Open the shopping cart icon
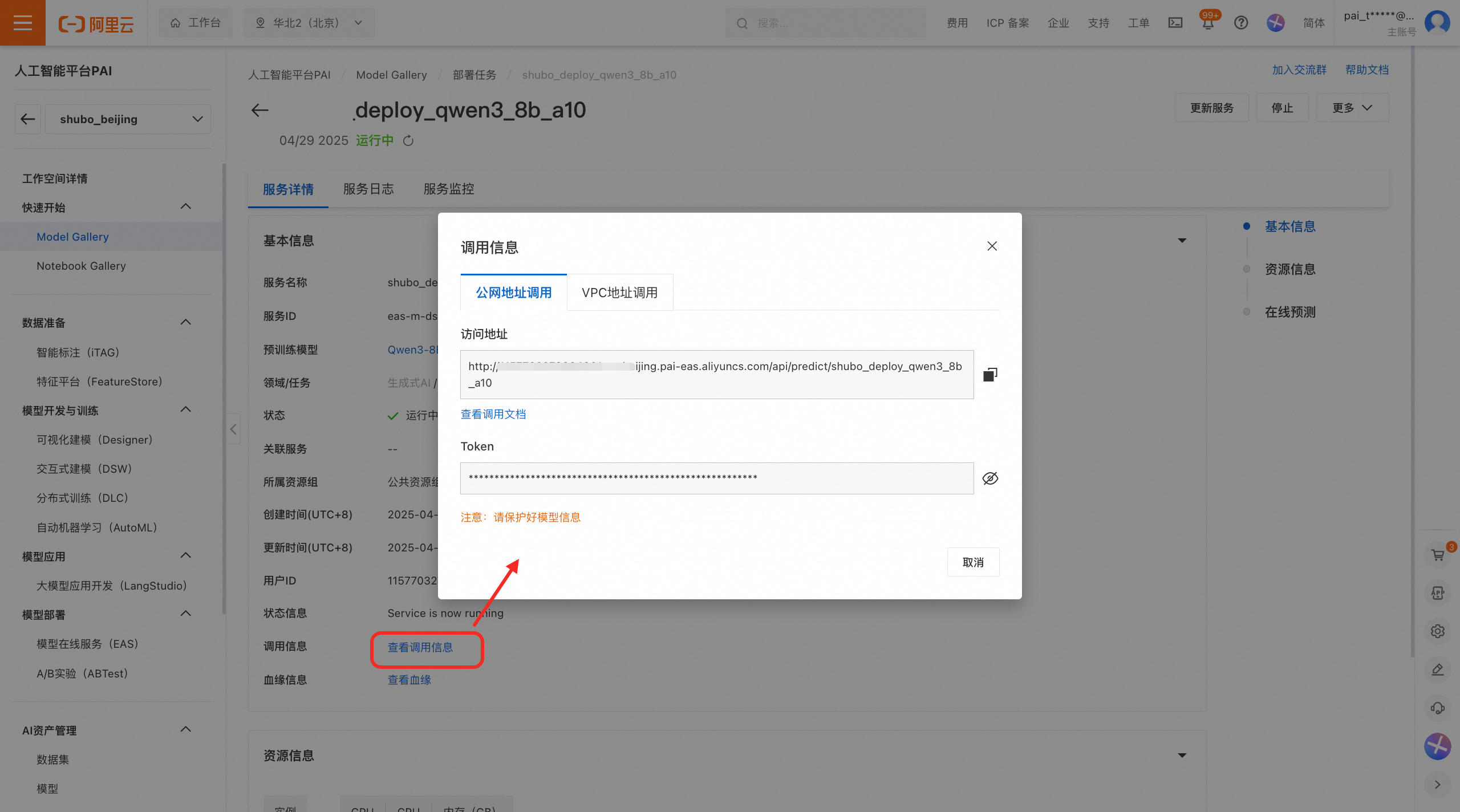 pyautogui.click(x=1438, y=555)
